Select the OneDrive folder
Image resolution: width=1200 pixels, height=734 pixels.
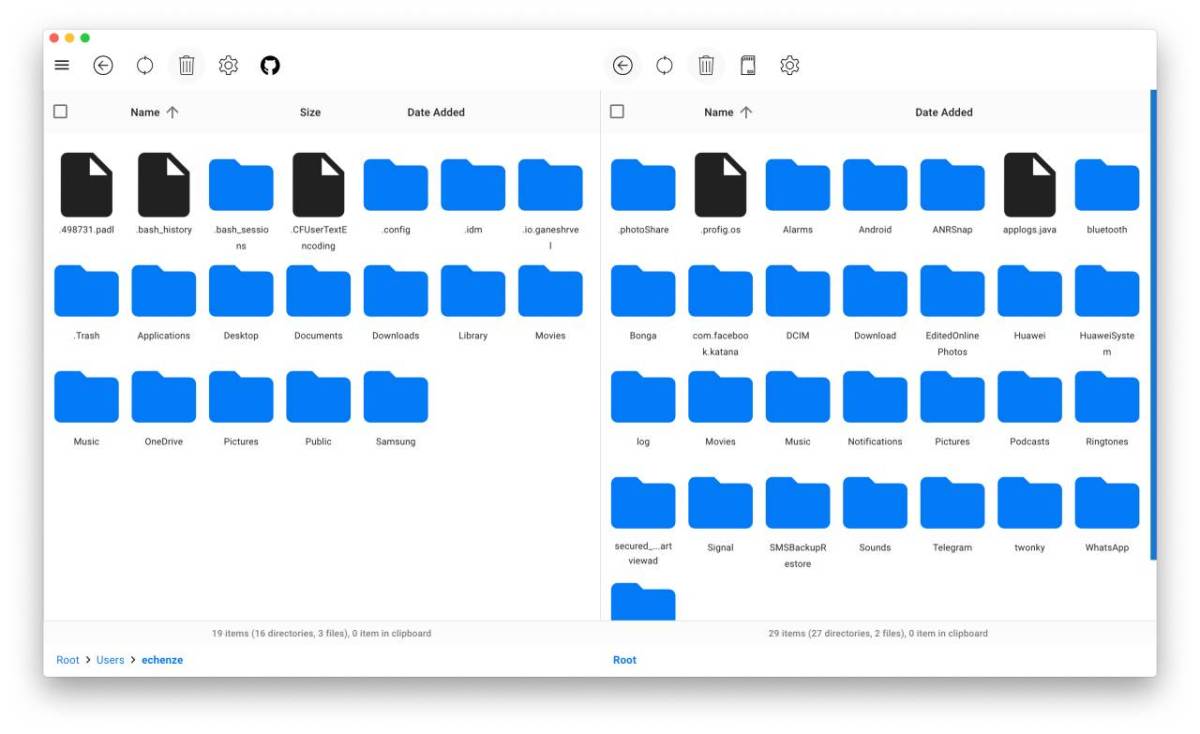point(164,407)
